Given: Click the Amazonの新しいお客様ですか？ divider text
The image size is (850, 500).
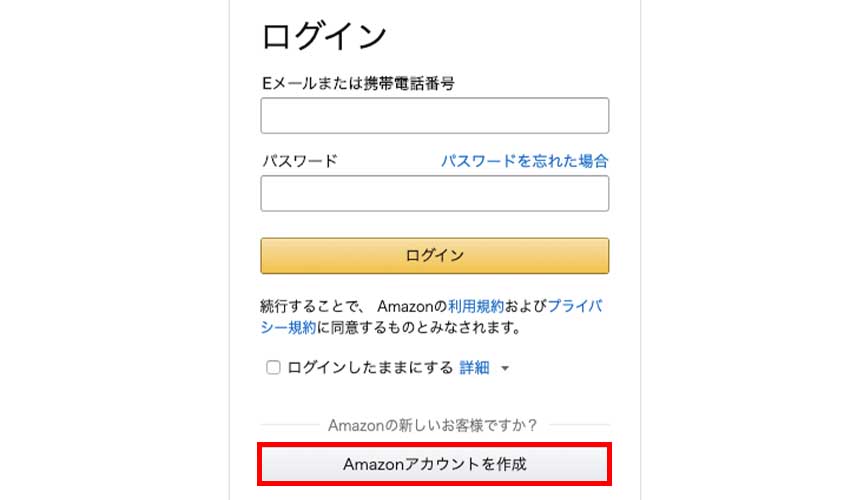Looking at the screenshot, I should pos(433,425).
